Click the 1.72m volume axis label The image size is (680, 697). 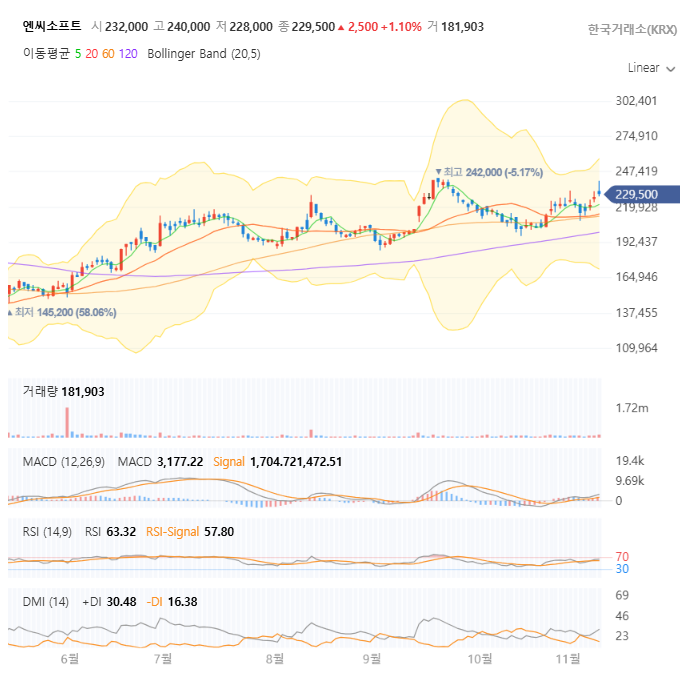click(x=632, y=408)
